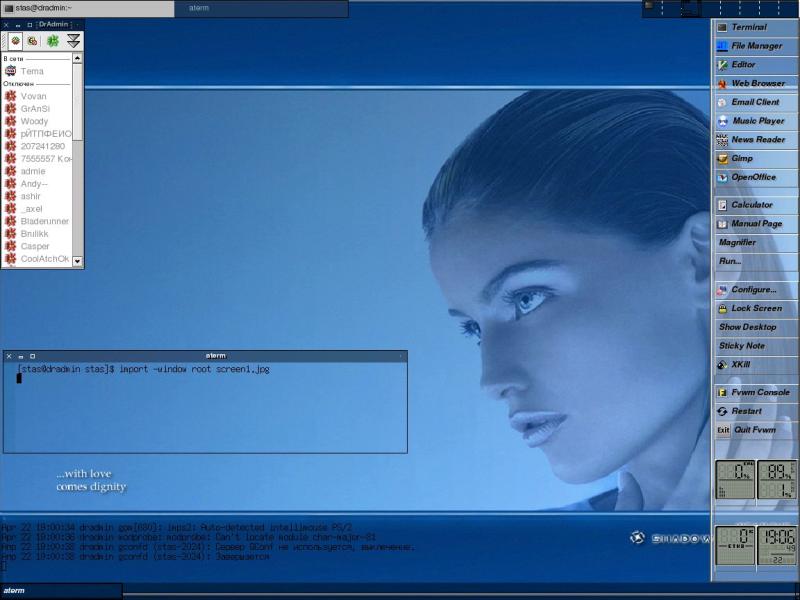The width and height of the screenshot is (800, 600).
Task: Collapse the 'В сети' online contacts group
Action: [x=14, y=59]
